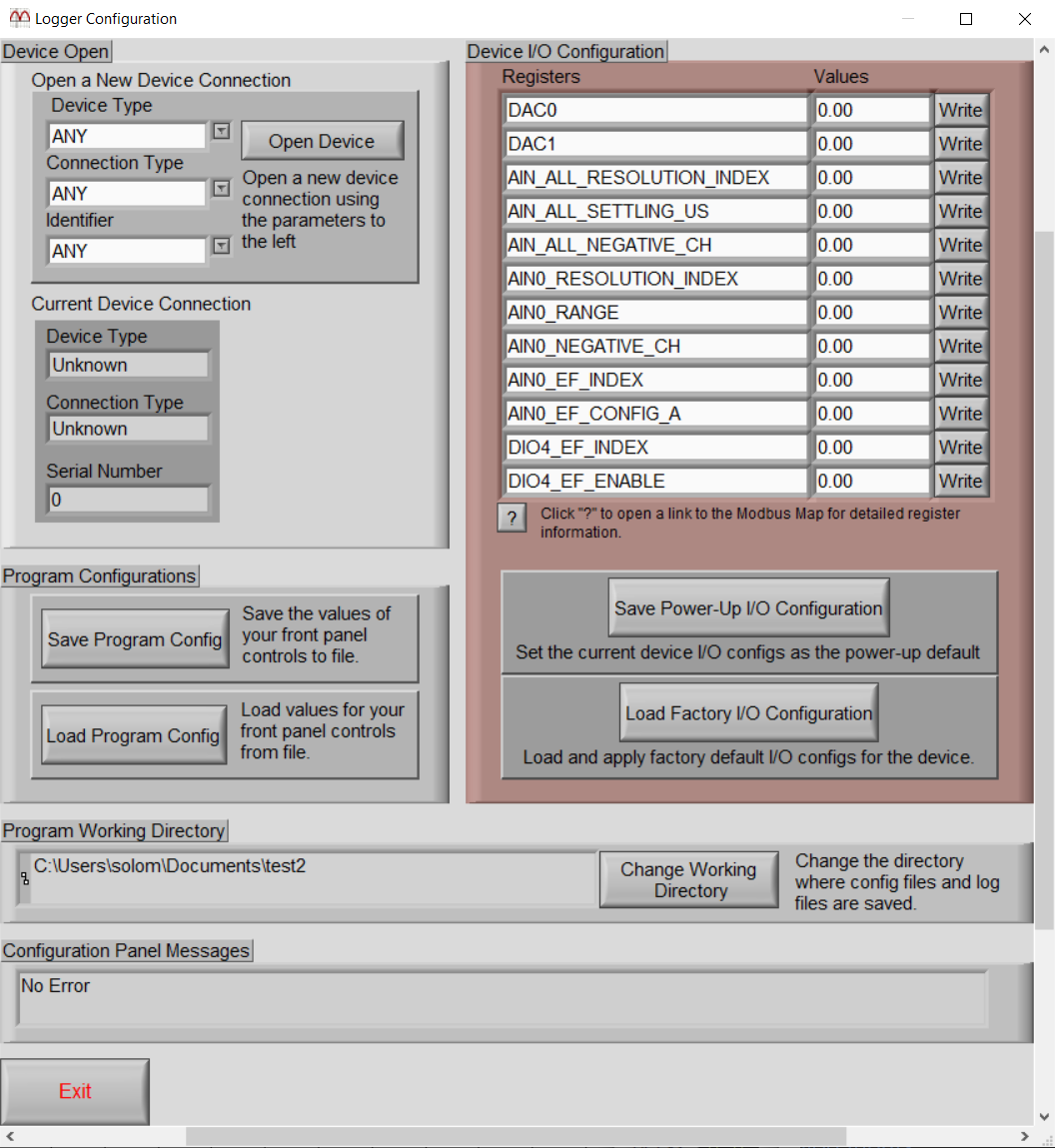Click the AIN0_EF_INDEX register field
This screenshot has height=1148, width=1055.
pyautogui.click(x=656, y=380)
